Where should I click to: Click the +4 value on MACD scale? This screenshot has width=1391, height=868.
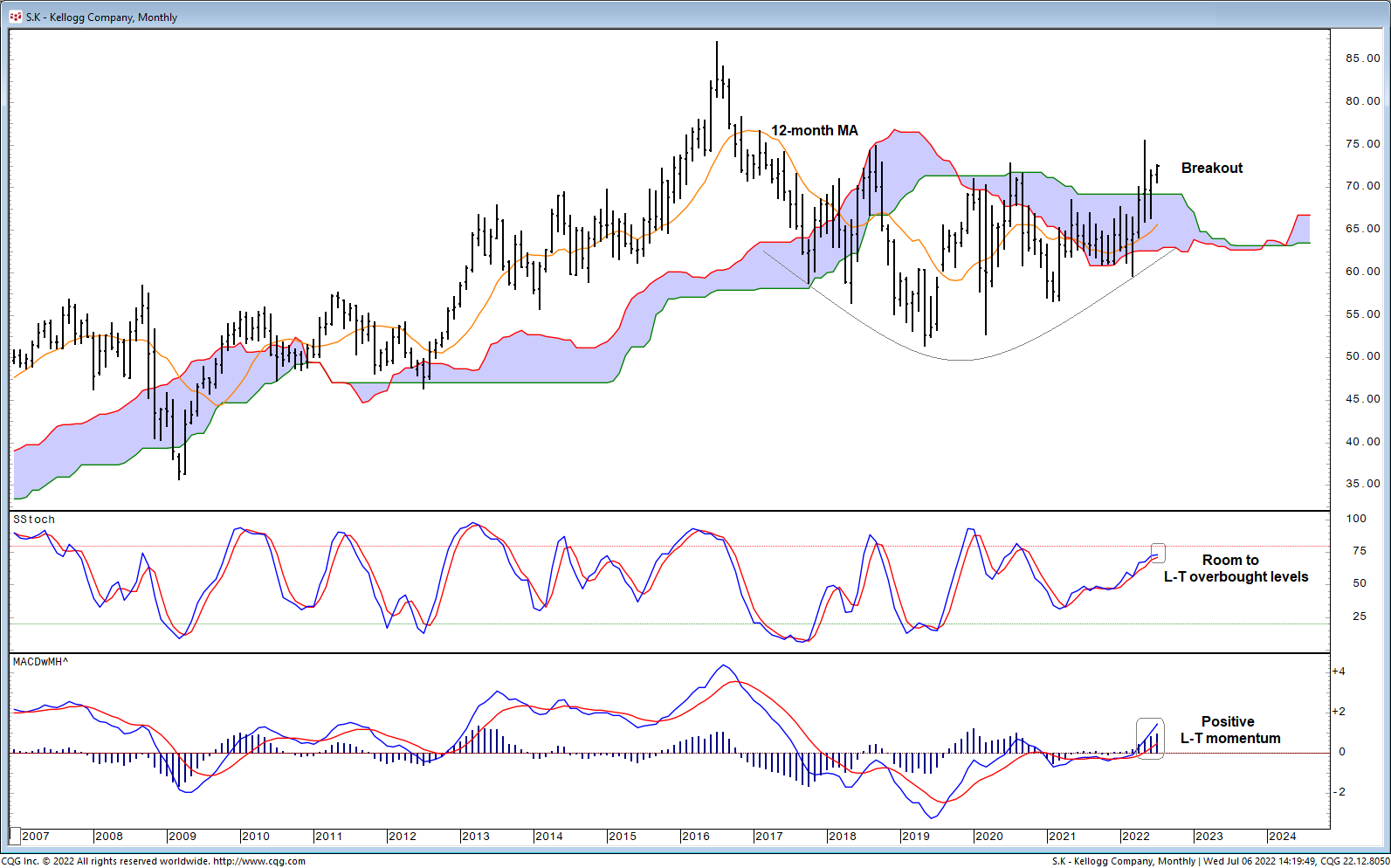pos(1339,672)
